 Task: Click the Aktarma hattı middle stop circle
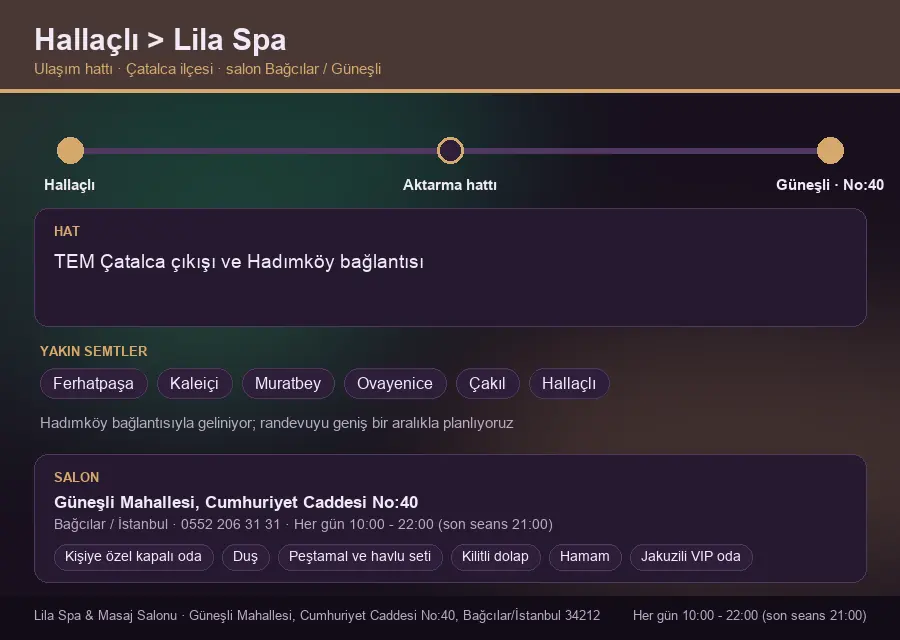450,150
